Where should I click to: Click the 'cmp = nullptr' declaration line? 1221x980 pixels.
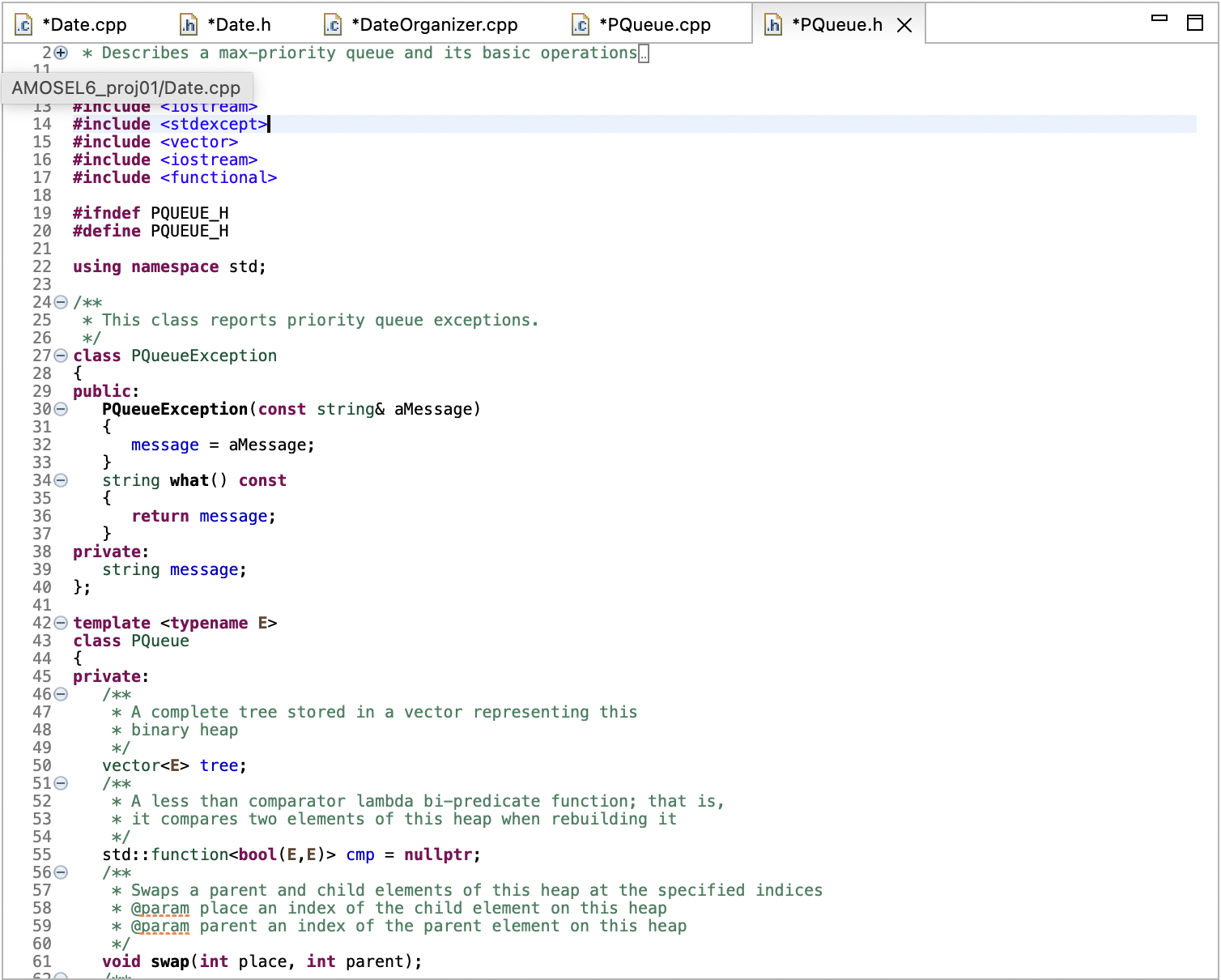[x=291, y=854]
